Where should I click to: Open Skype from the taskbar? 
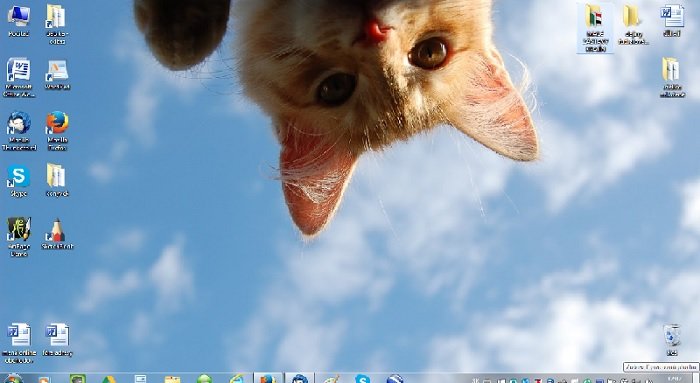point(362,379)
